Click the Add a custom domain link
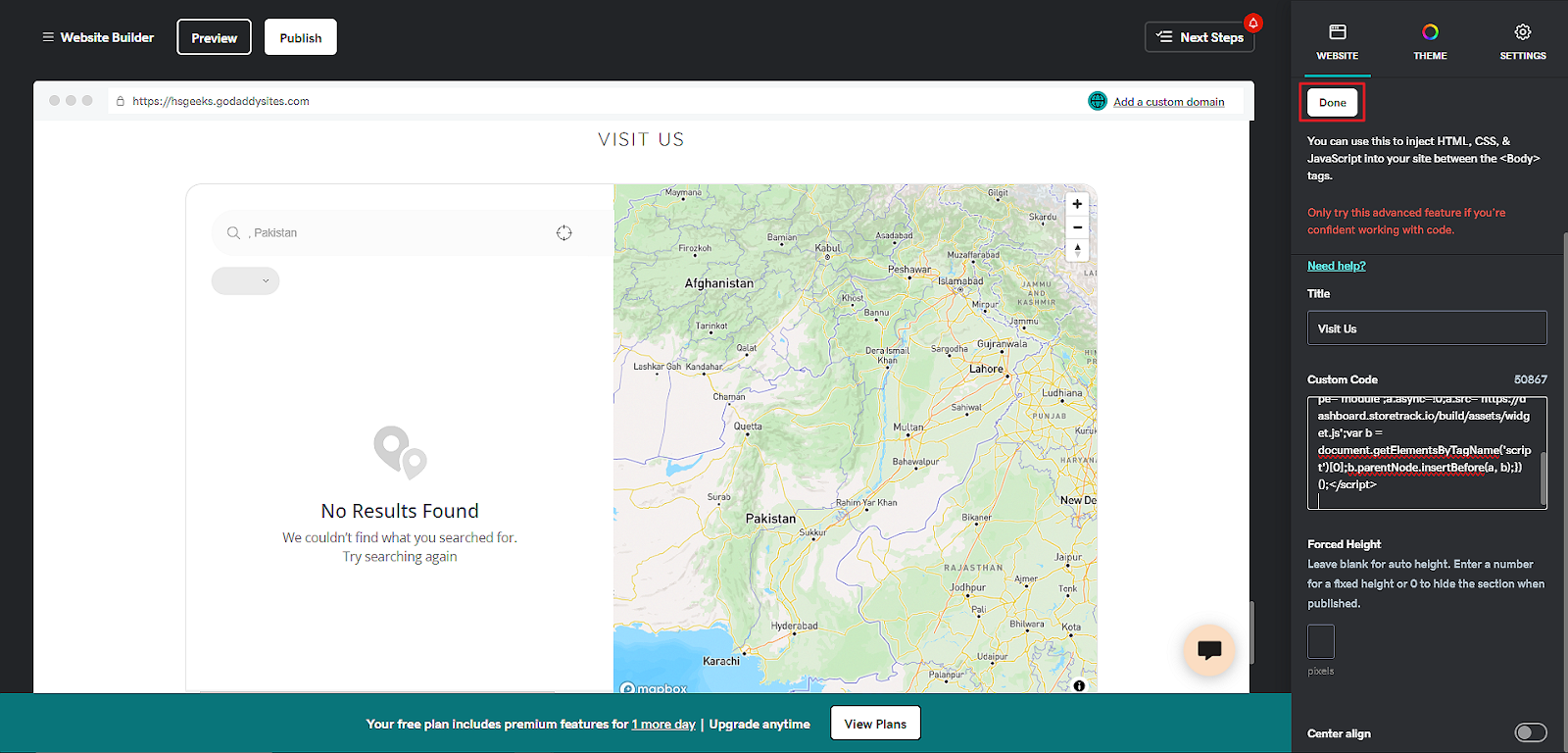 pos(1168,101)
